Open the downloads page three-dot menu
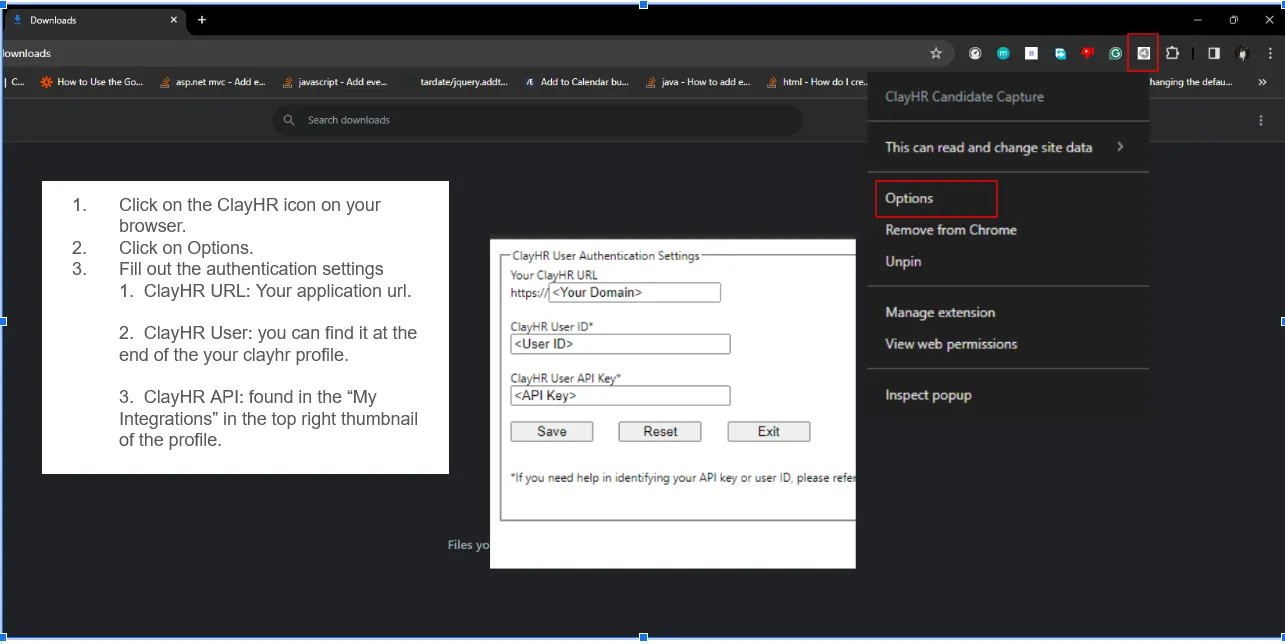1285x644 pixels. point(1260,120)
